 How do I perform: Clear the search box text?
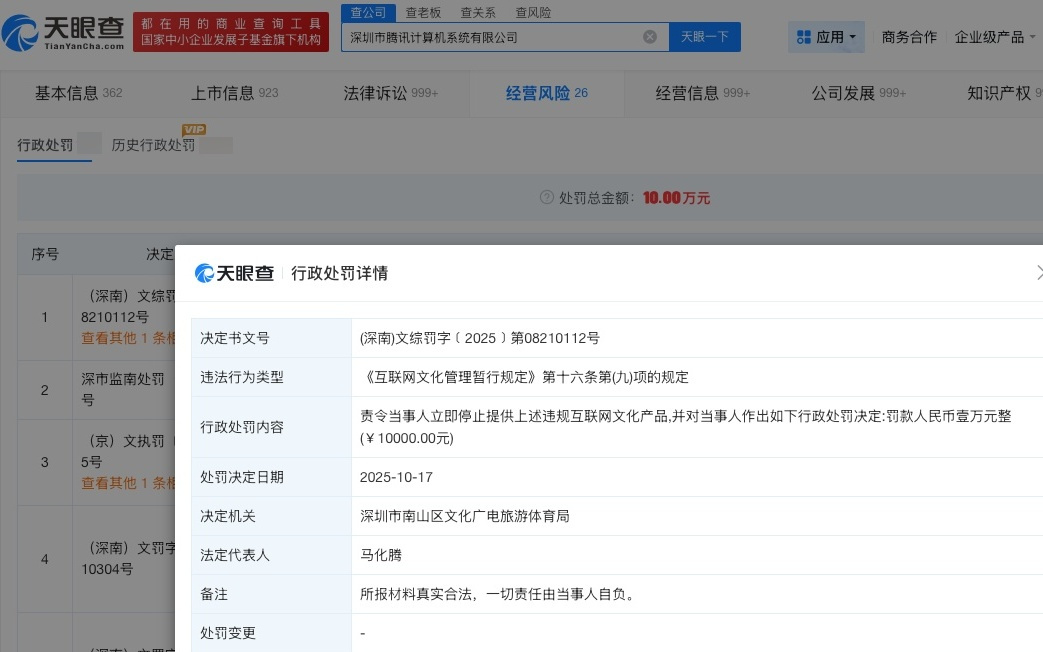coord(650,37)
